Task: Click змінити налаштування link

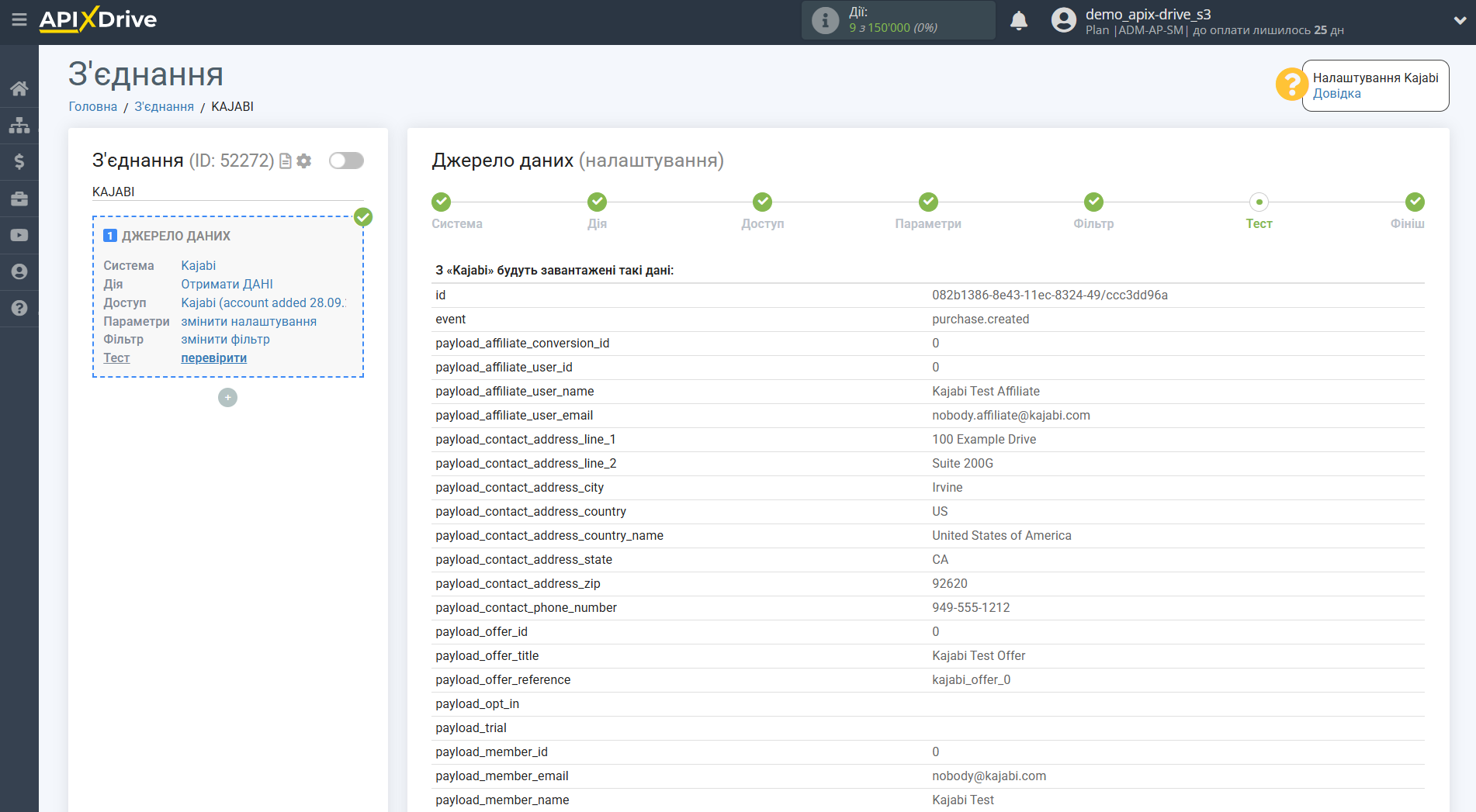Action: pyautogui.click(x=248, y=321)
